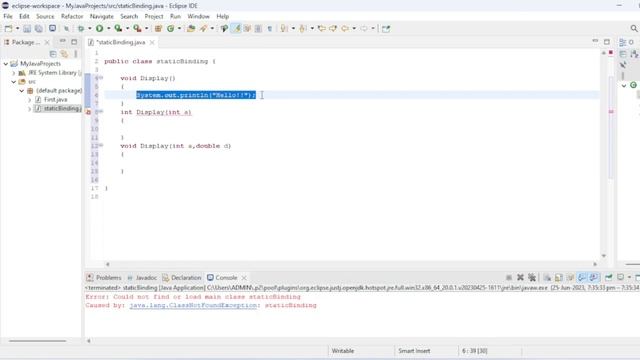Image resolution: width=640 pixels, height=360 pixels.
Task: Maximize the Package Explorer panel
Action: click(74, 42)
